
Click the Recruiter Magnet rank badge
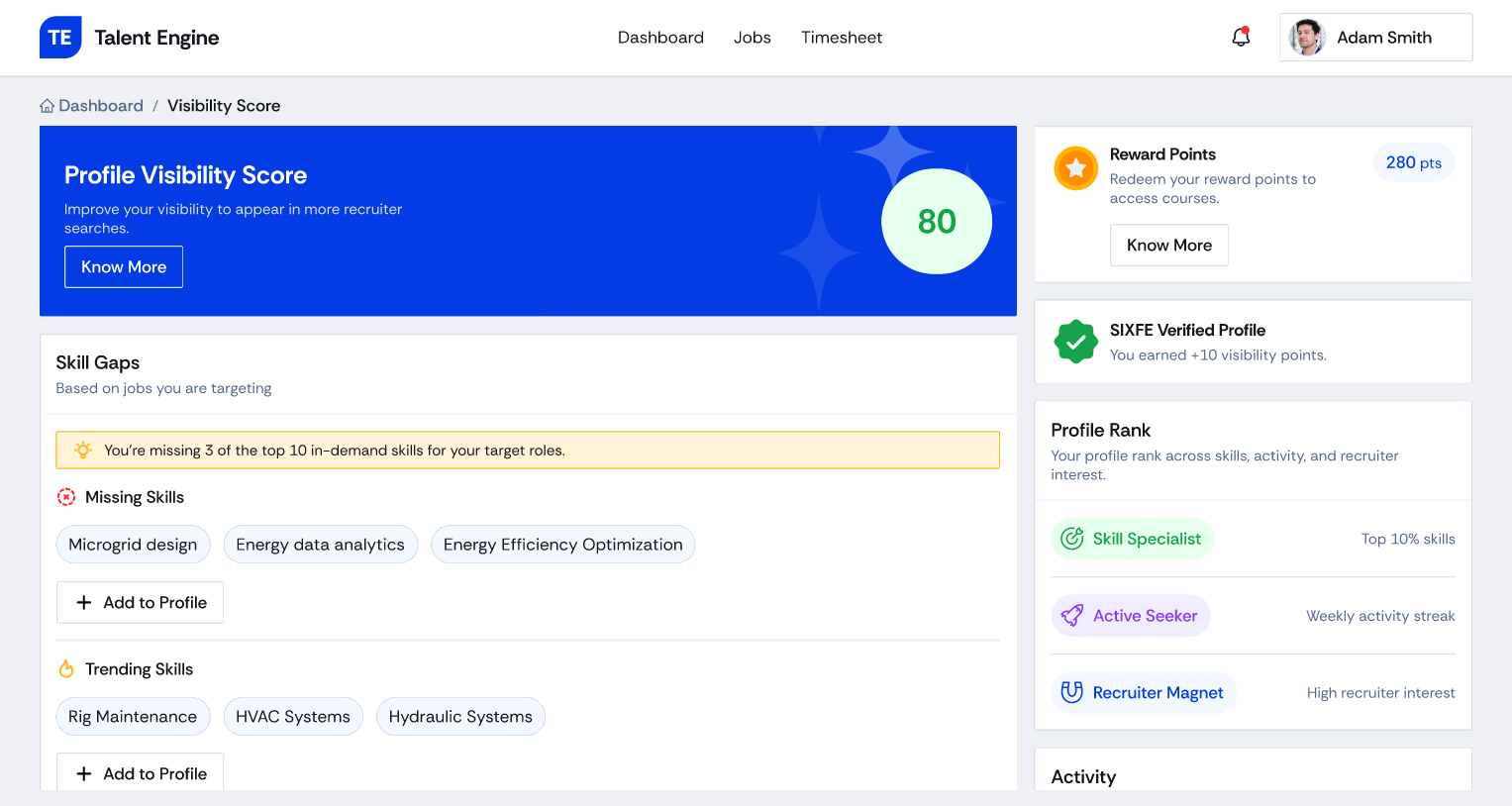click(1144, 692)
